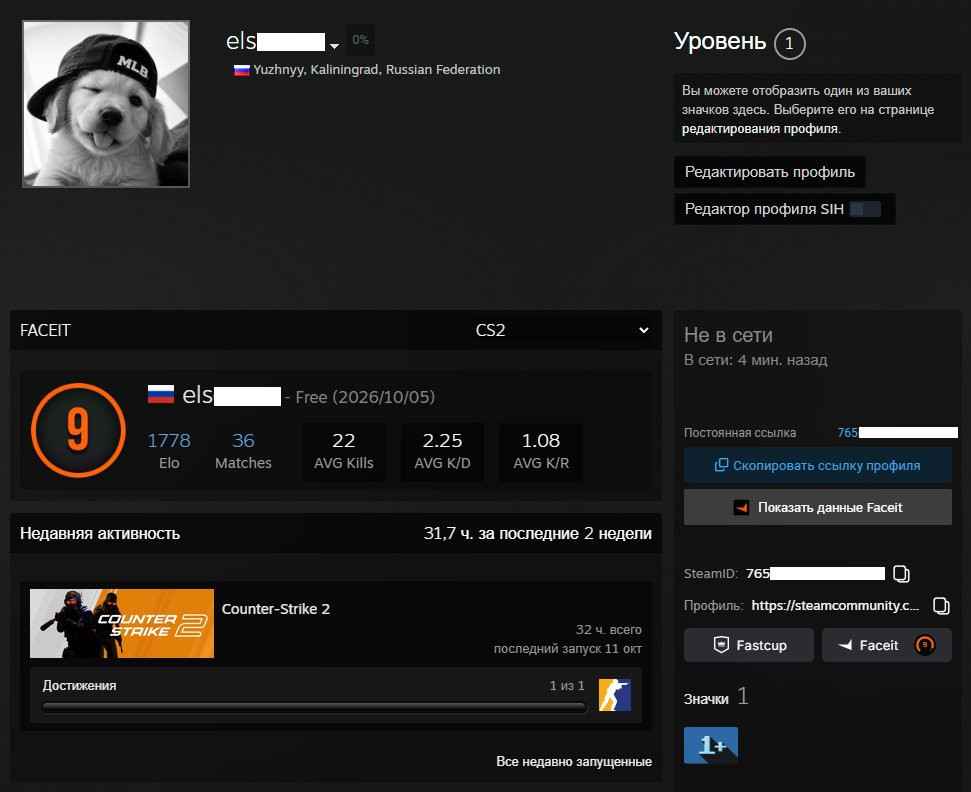This screenshot has width=971, height=792.
Task: Click 'Показать данные Faceit' button
Action: 817,507
